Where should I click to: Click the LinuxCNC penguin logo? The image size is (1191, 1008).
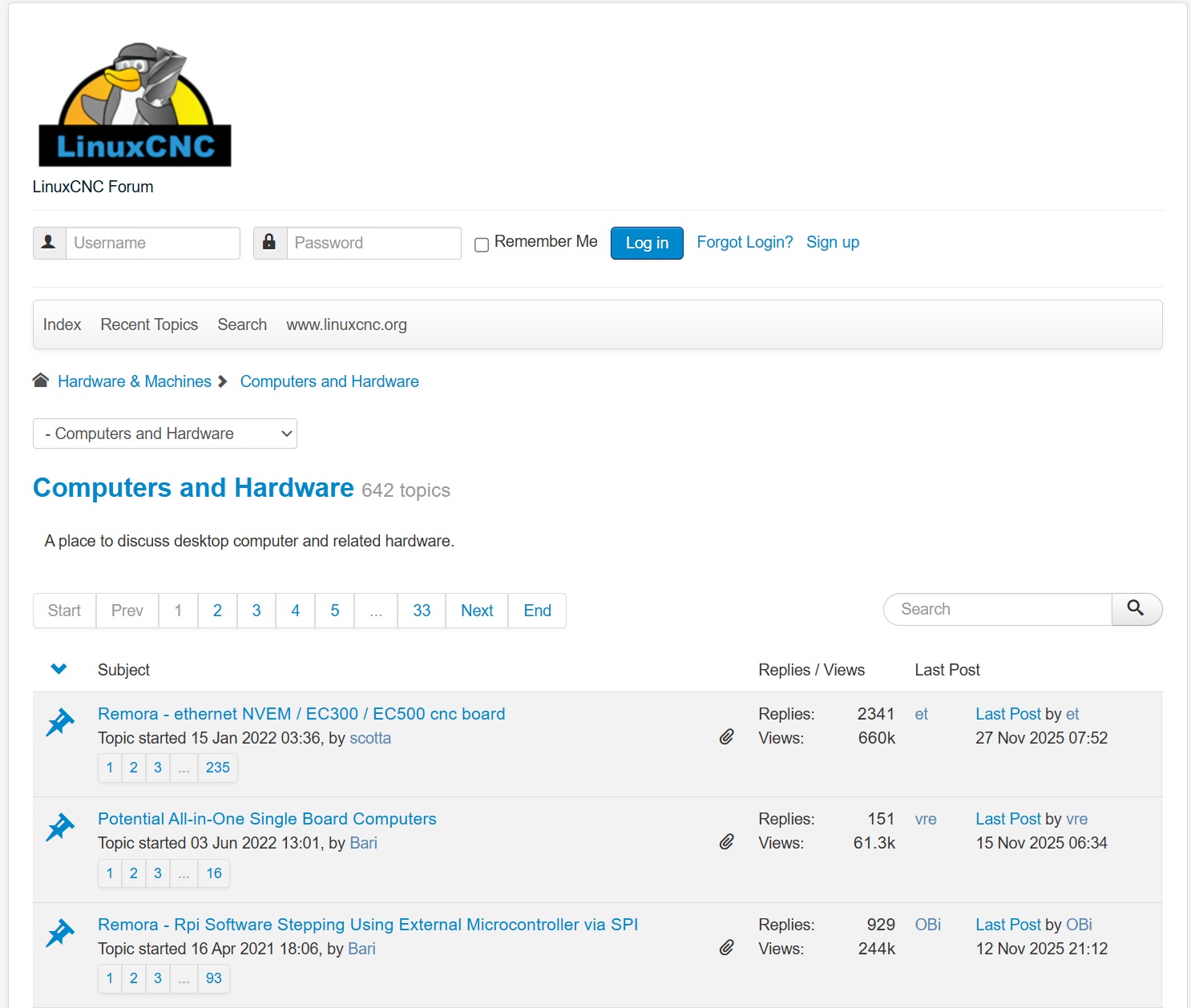pyautogui.click(x=135, y=105)
